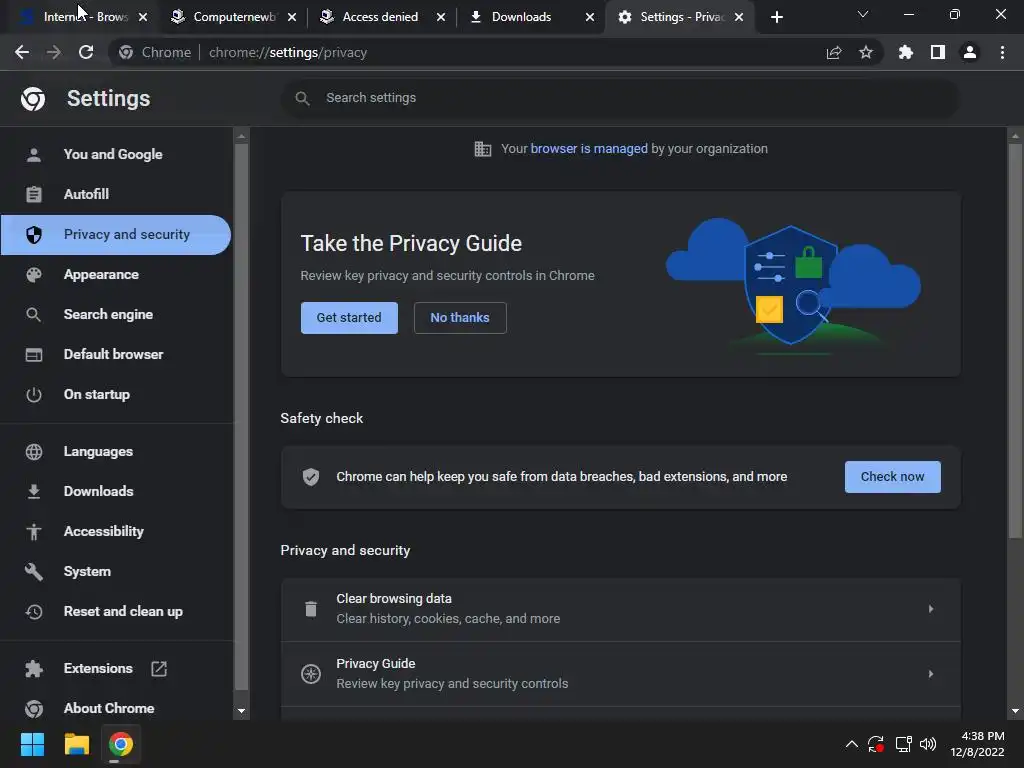The image size is (1024, 768).
Task: Click the Search settings field
Action: pyautogui.click(x=620, y=98)
